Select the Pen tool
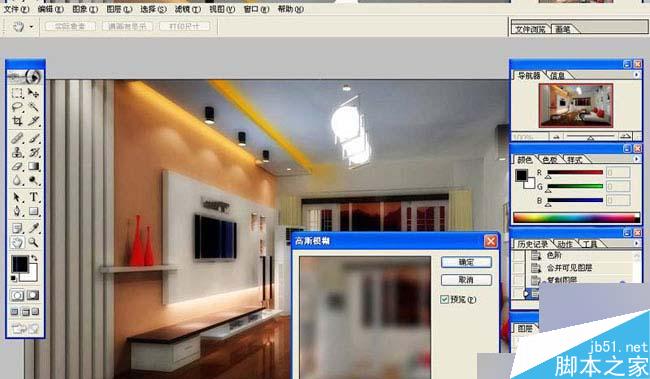 [17, 211]
